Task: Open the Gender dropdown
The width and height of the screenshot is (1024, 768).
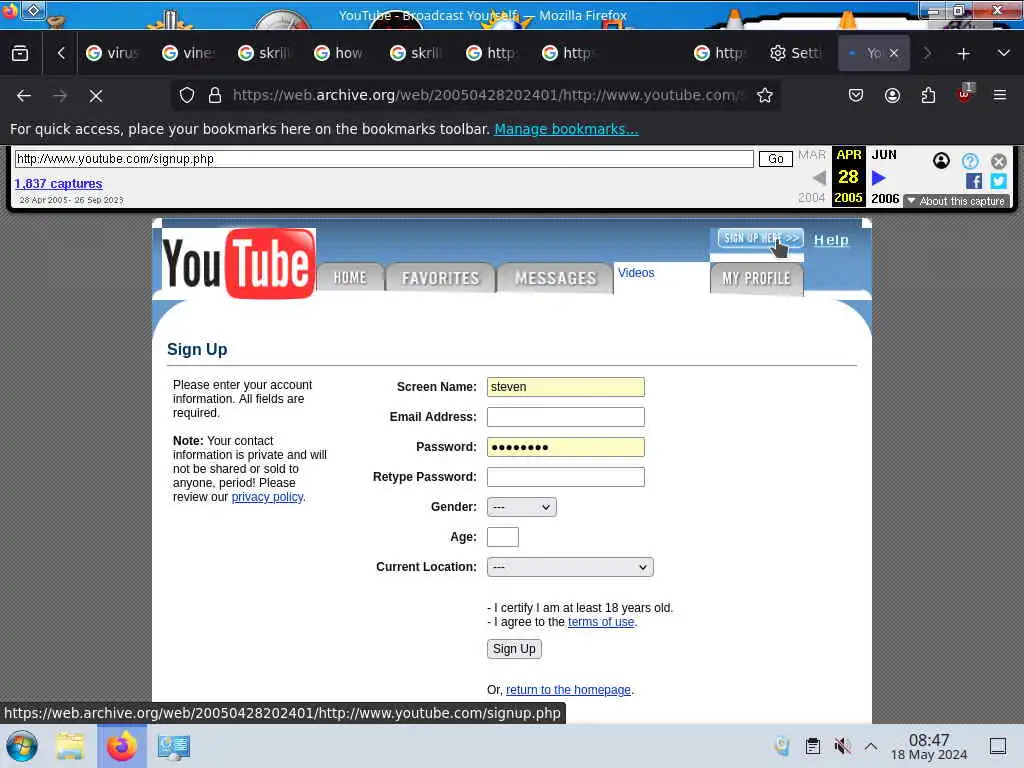Action: coord(522,507)
